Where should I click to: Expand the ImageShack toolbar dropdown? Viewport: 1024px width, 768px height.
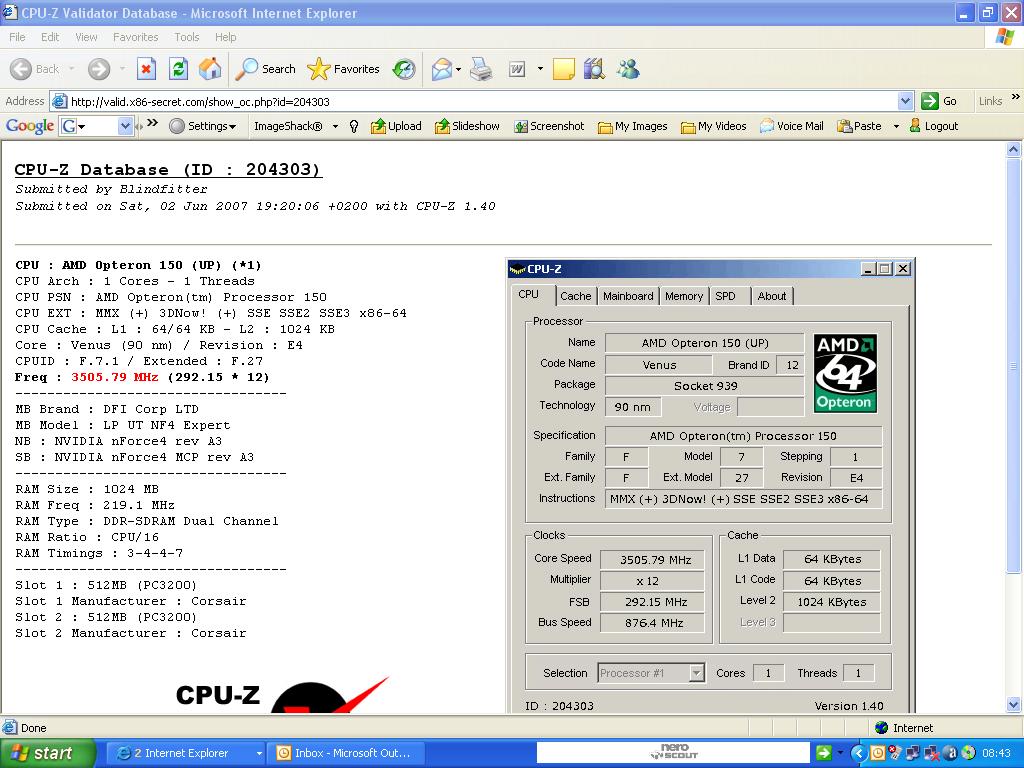(x=336, y=126)
